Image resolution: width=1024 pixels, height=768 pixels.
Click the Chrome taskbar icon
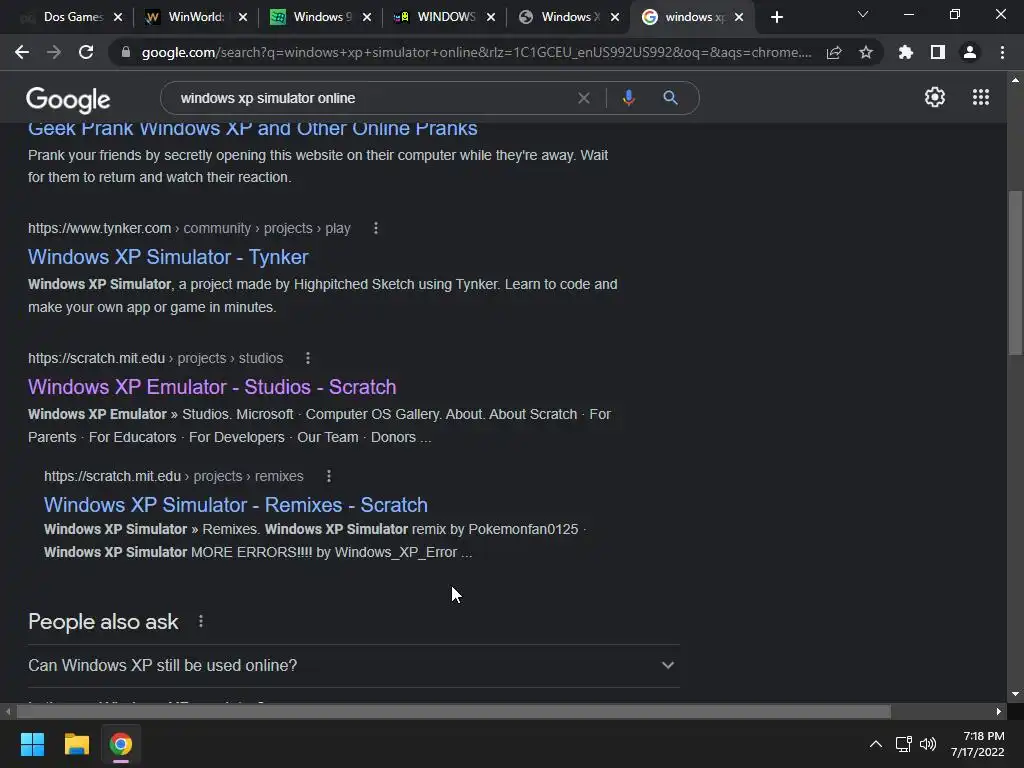[121, 744]
